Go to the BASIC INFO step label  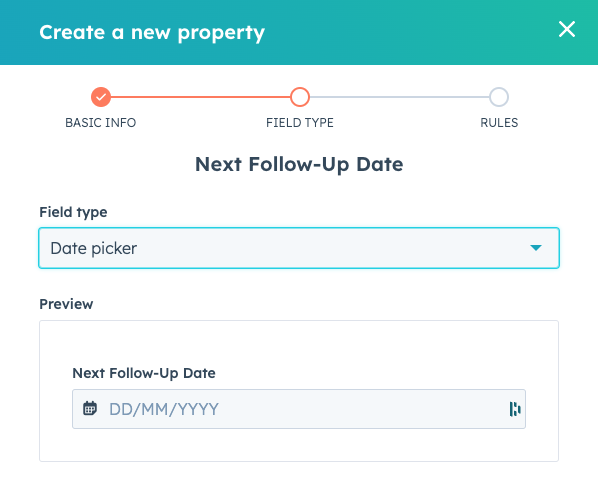coord(101,123)
